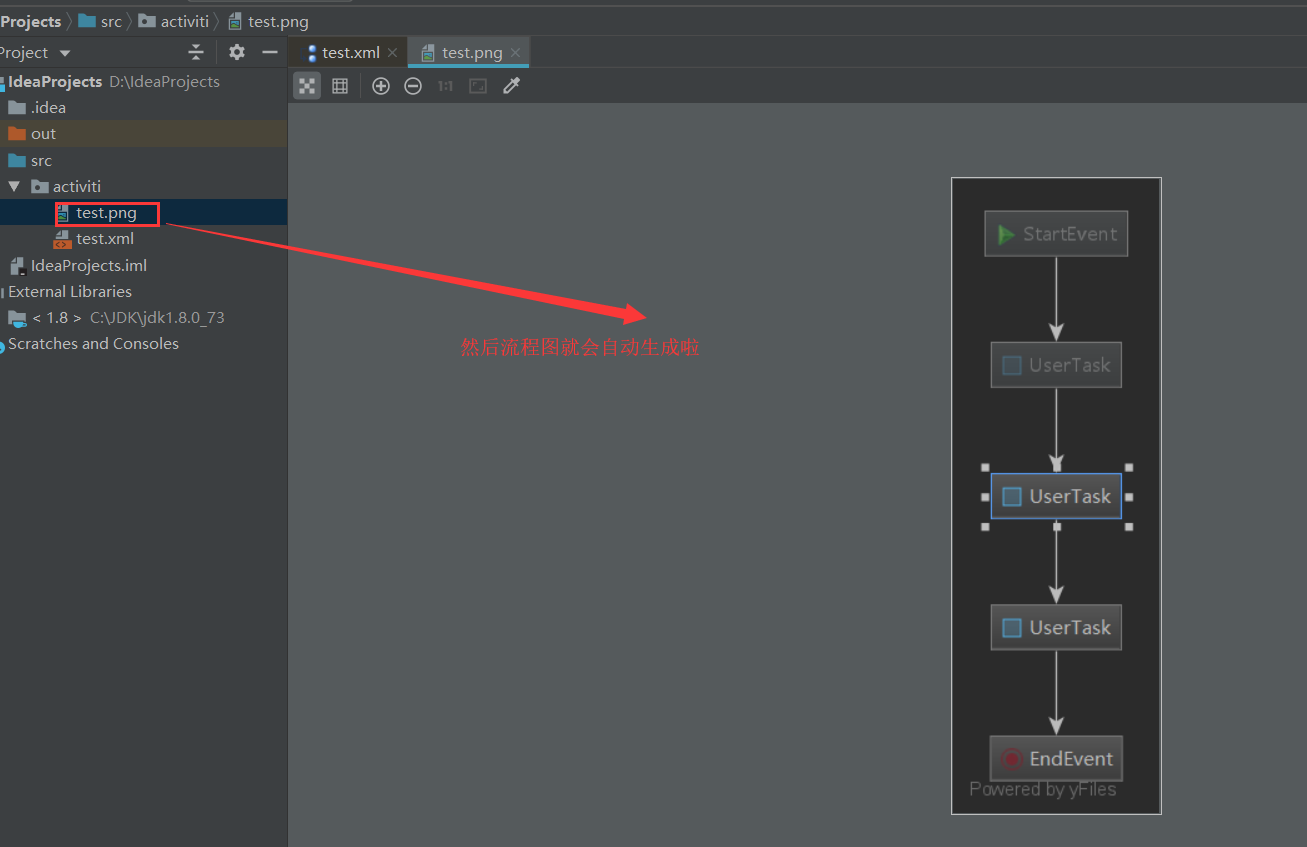Click the test.png breadcrumb

click(x=268, y=21)
